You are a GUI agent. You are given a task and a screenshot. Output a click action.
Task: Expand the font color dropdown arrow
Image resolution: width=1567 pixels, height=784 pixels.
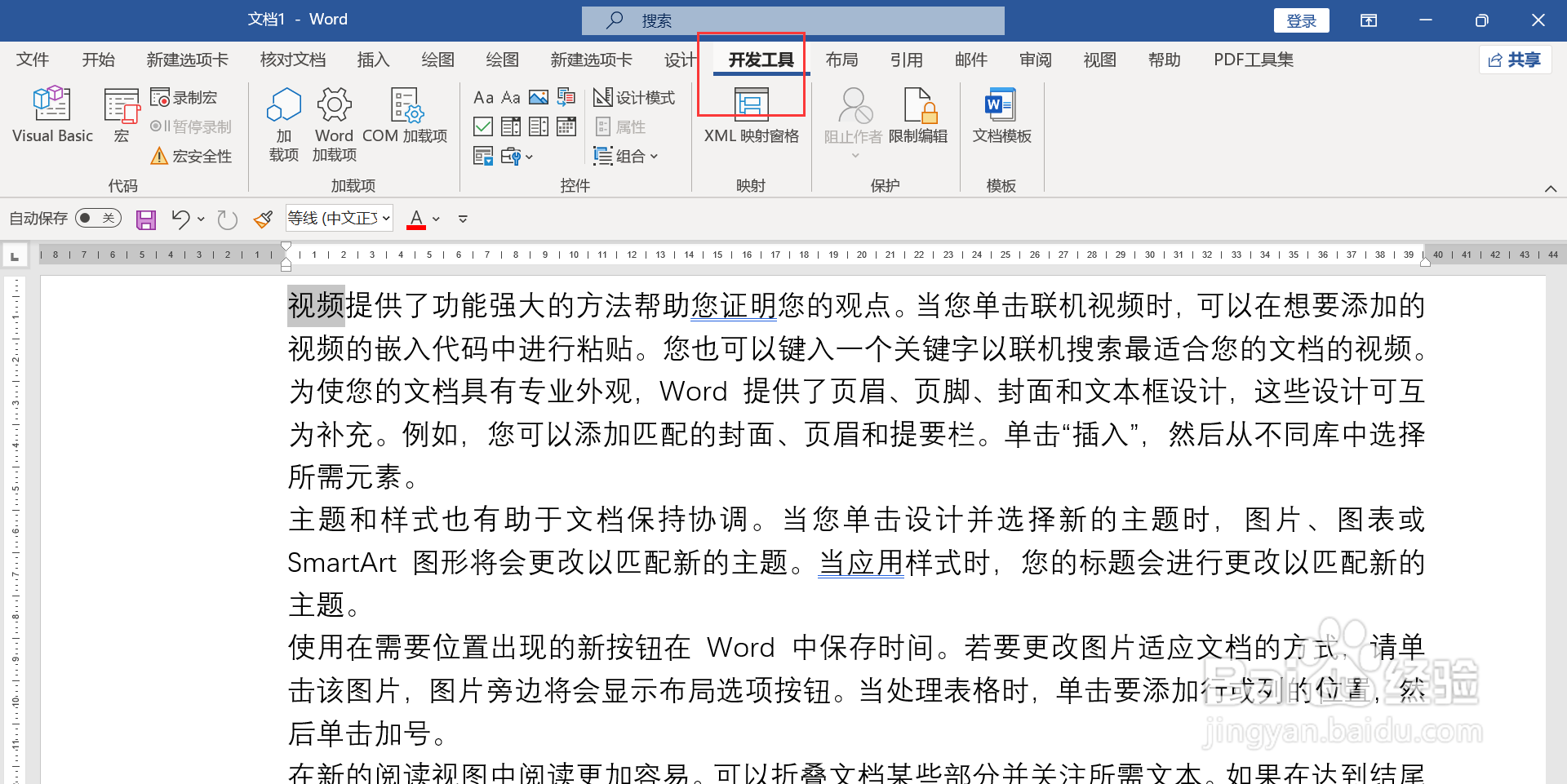coord(436,219)
